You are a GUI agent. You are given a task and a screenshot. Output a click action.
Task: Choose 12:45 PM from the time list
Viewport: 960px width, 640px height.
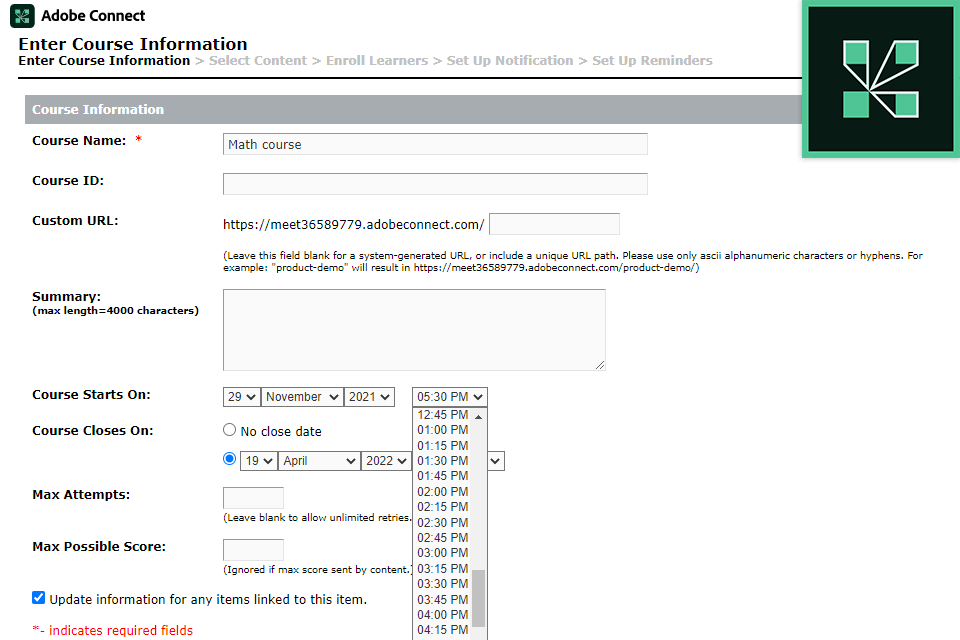click(443, 415)
